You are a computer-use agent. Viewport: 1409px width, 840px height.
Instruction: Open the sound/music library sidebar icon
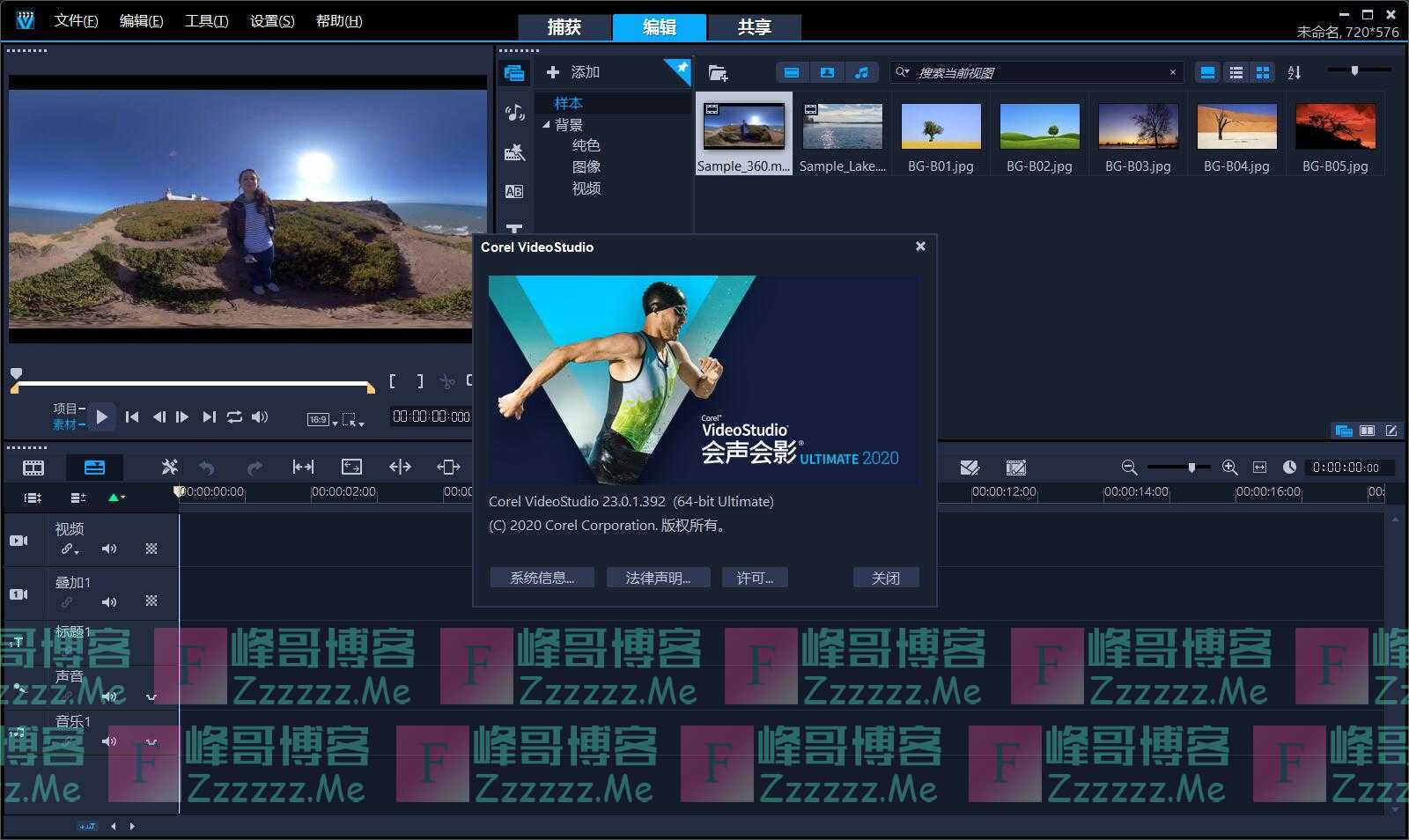[x=514, y=113]
